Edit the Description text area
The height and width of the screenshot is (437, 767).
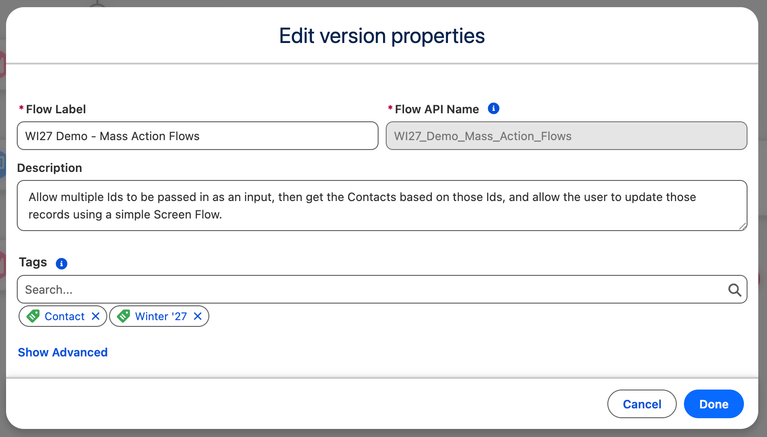382,206
